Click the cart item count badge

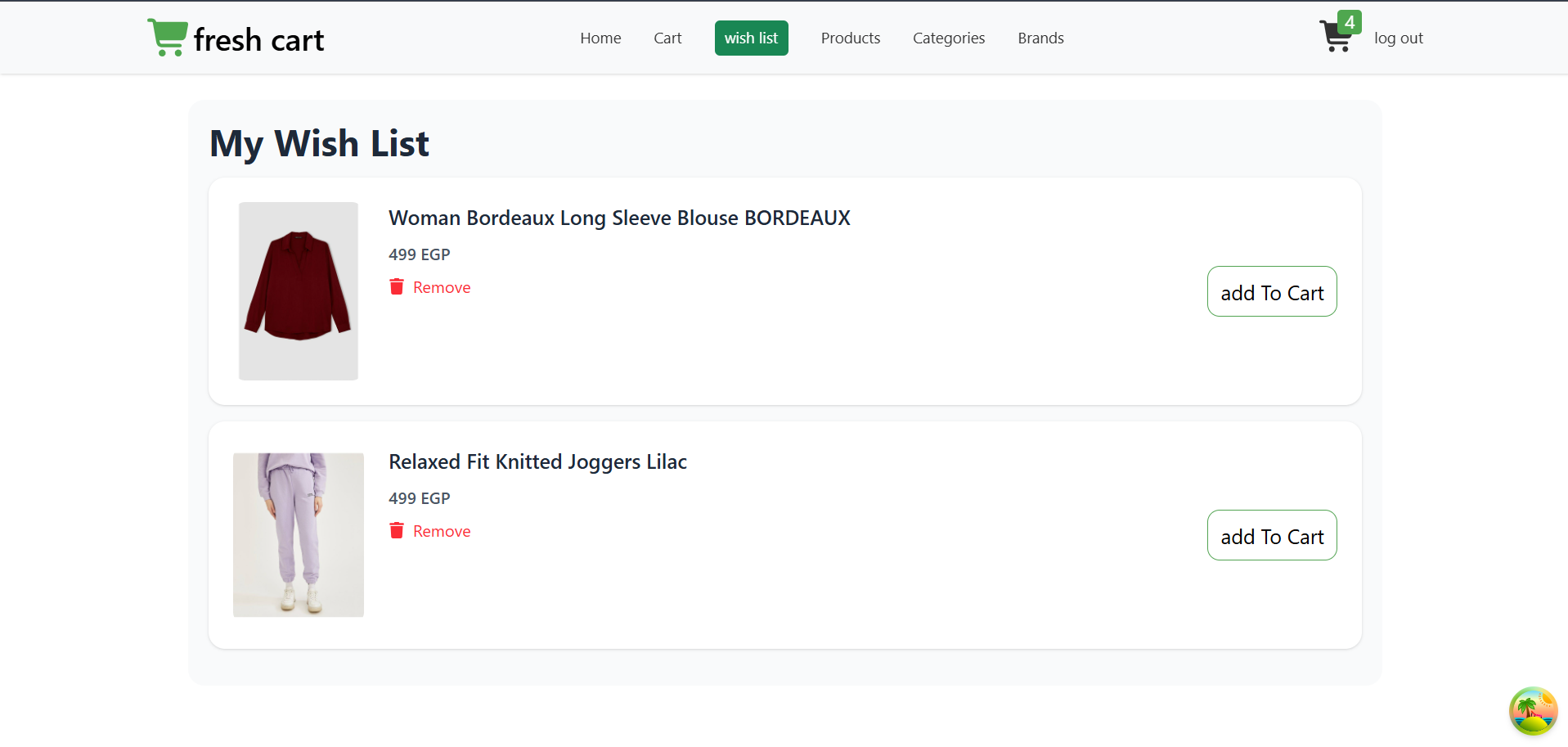click(x=1349, y=22)
